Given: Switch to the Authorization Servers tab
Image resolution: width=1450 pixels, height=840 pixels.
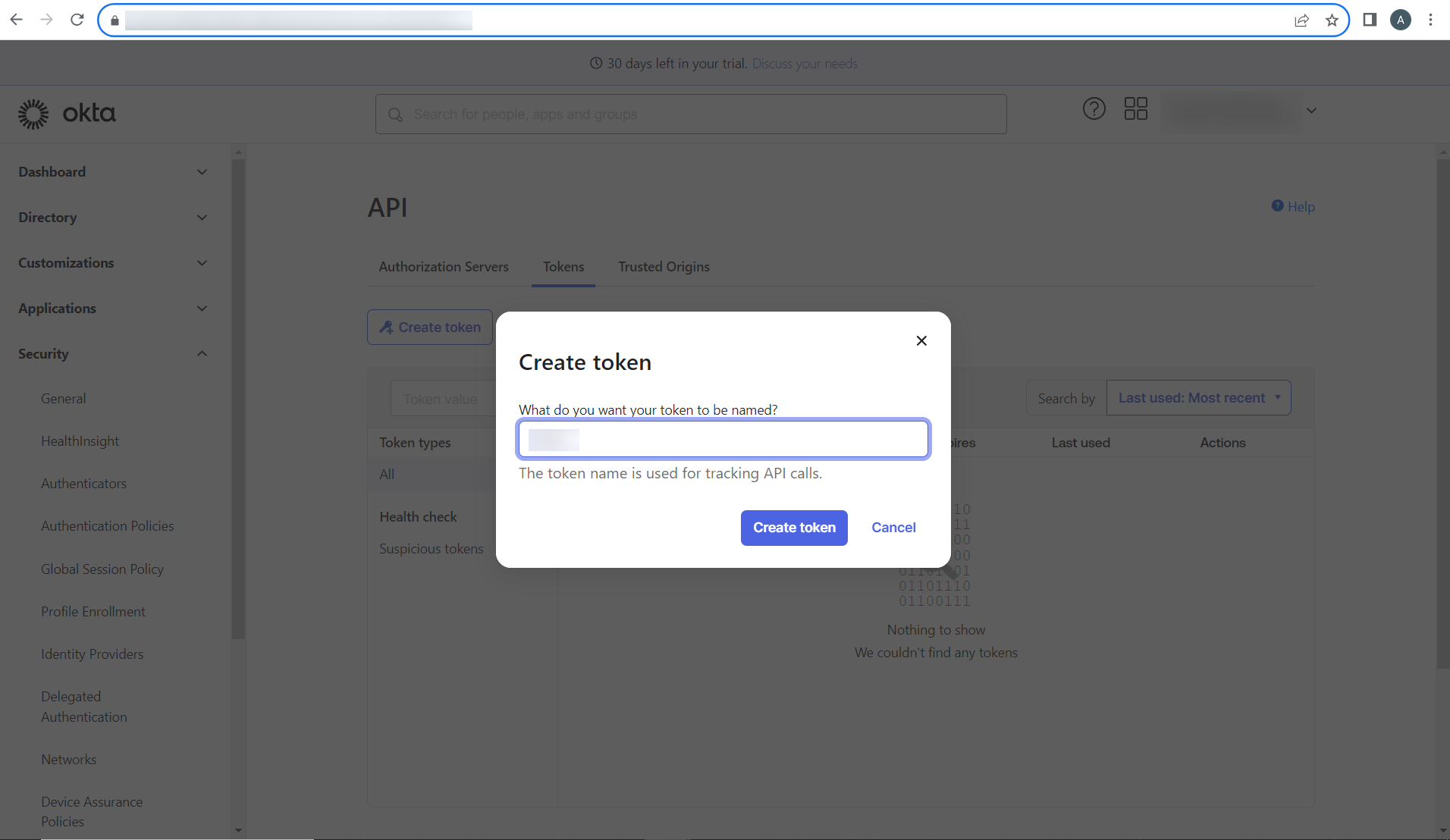Looking at the screenshot, I should [444, 267].
